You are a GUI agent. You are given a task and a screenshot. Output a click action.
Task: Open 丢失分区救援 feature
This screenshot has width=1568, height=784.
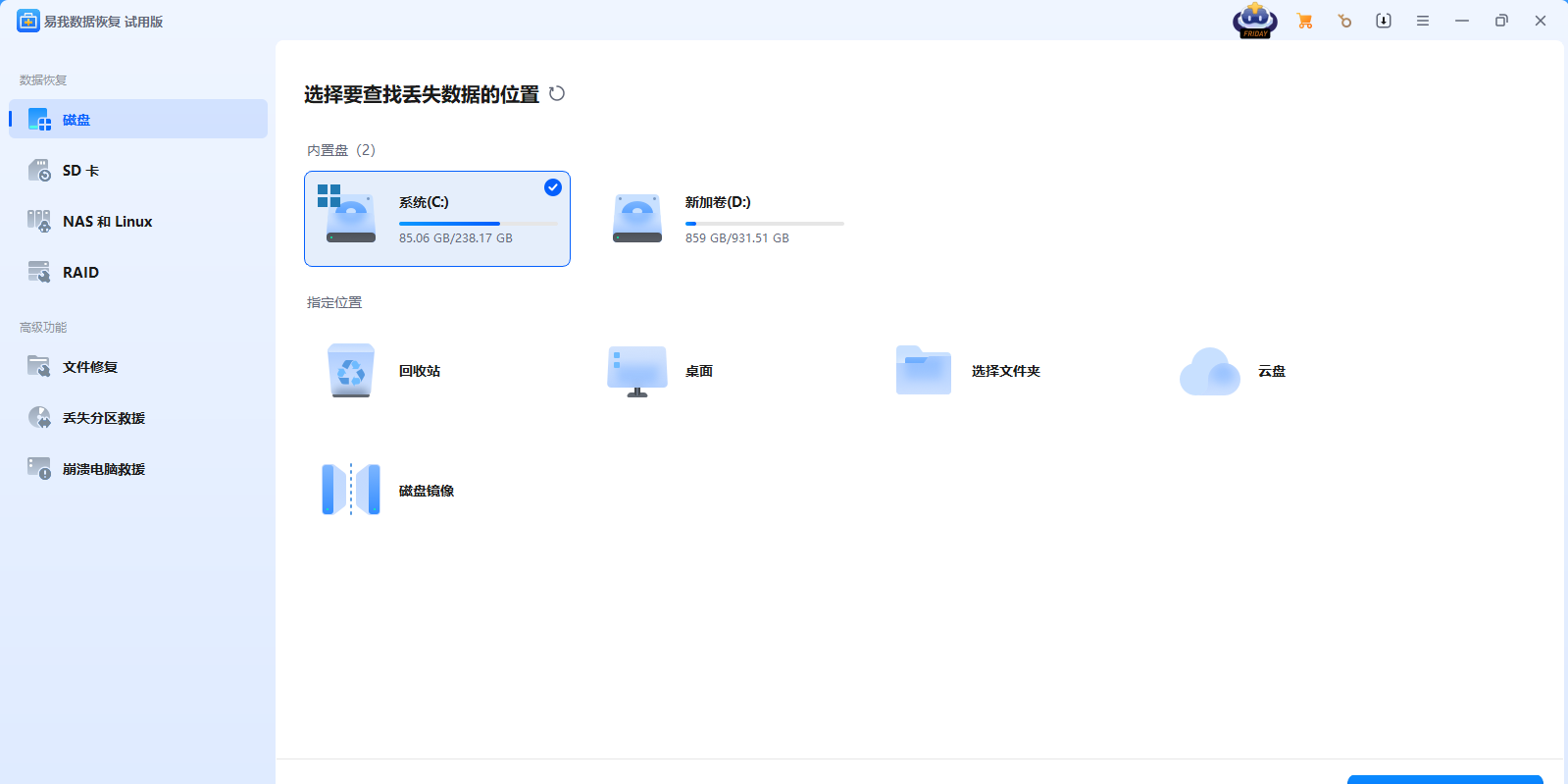pyautogui.click(x=138, y=417)
